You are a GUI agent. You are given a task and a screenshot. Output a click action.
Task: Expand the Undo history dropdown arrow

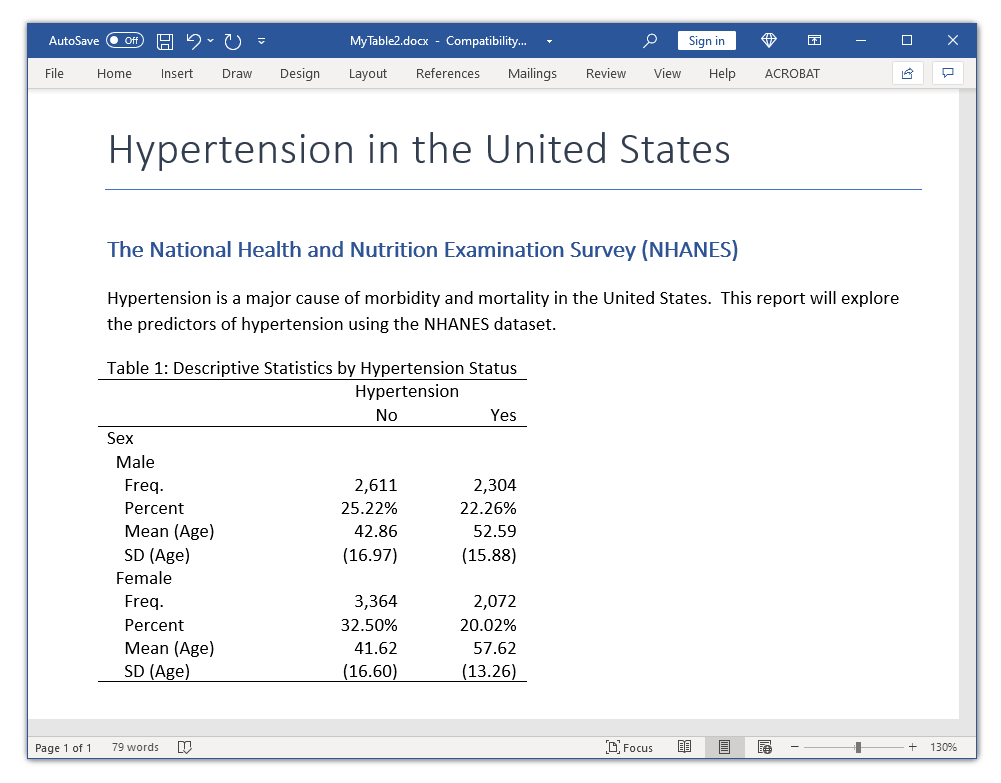click(211, 41)
